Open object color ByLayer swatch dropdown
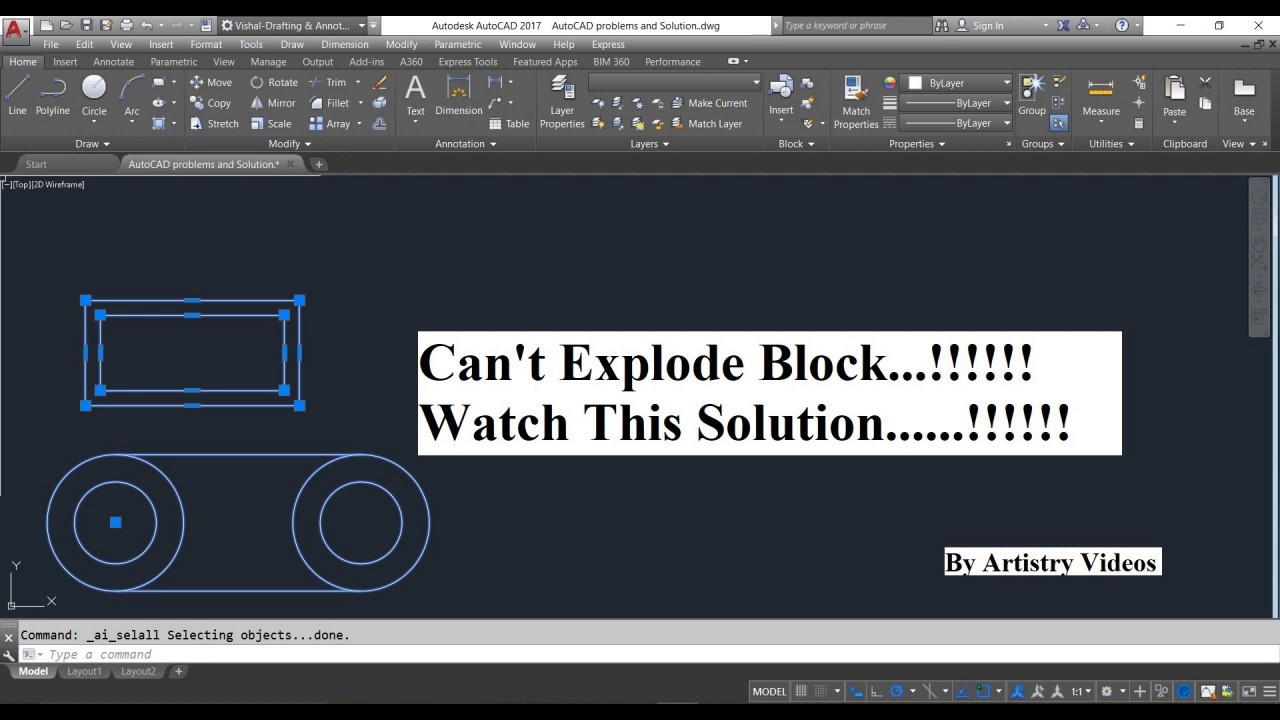Screen dimensions: 1280x720 pos(958,83)
